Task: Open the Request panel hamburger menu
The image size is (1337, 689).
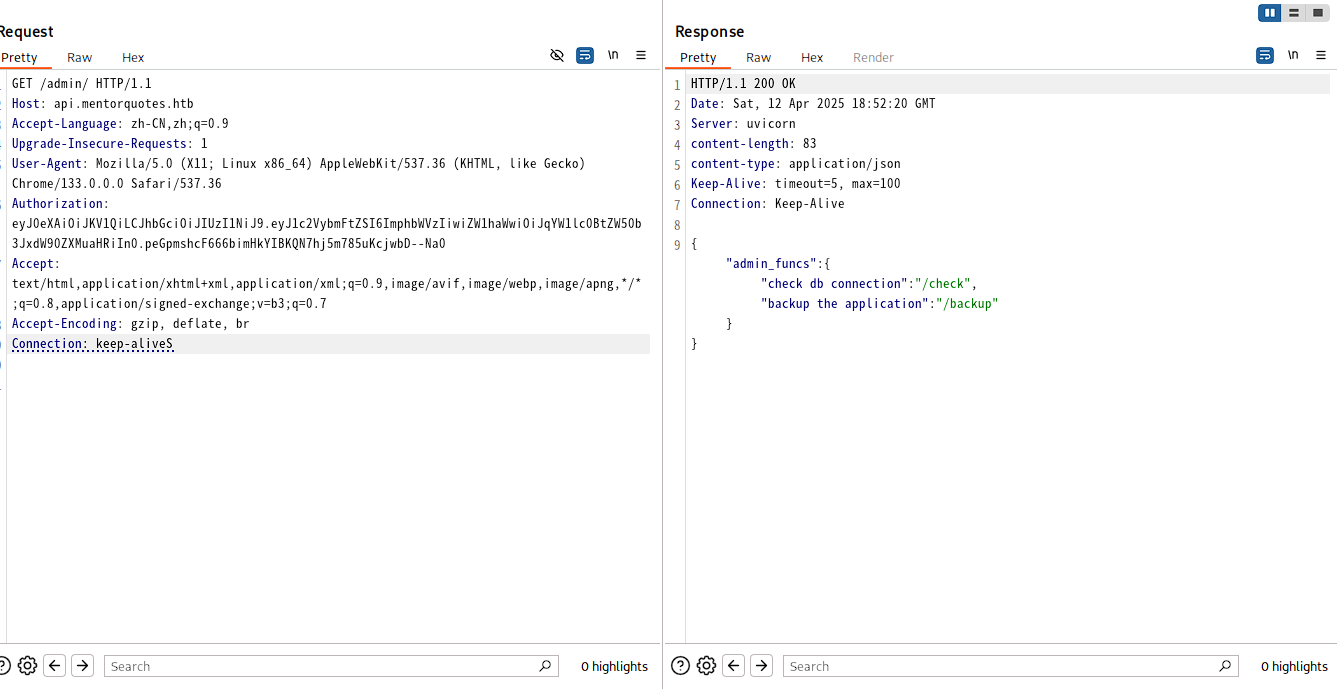Action: [x=641, y=55]
